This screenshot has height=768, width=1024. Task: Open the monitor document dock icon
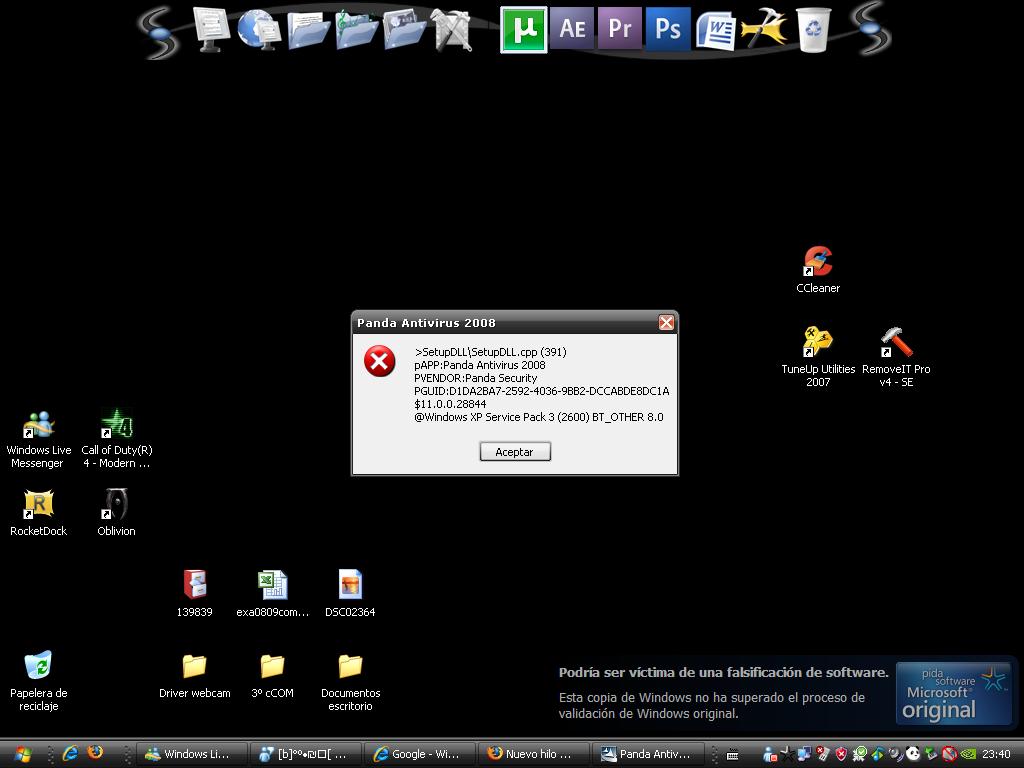tap(211, 29)
